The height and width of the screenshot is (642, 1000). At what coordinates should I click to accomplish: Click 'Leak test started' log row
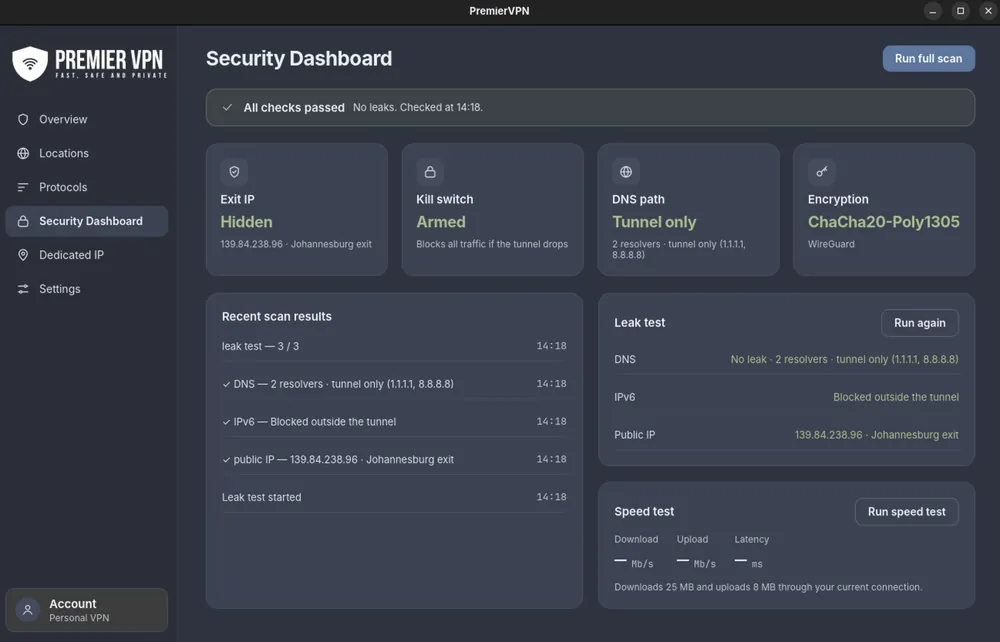click(x=394, y=497)
